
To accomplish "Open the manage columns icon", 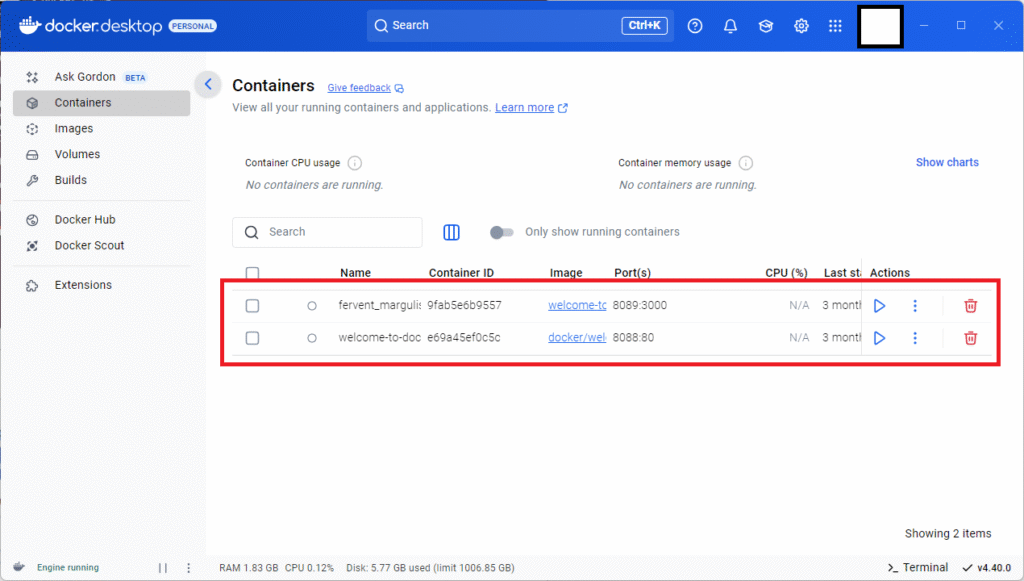I will pos(451,232).
